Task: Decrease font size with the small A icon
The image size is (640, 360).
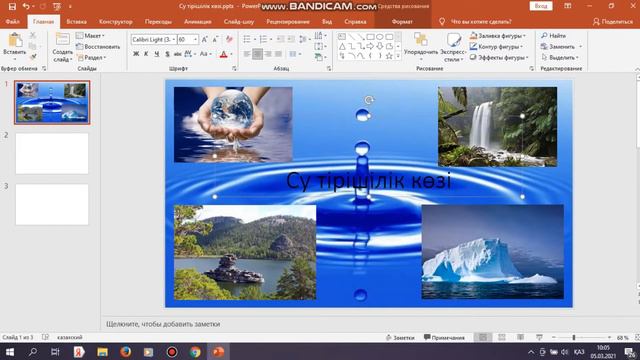Action: (x=216, y=40)
